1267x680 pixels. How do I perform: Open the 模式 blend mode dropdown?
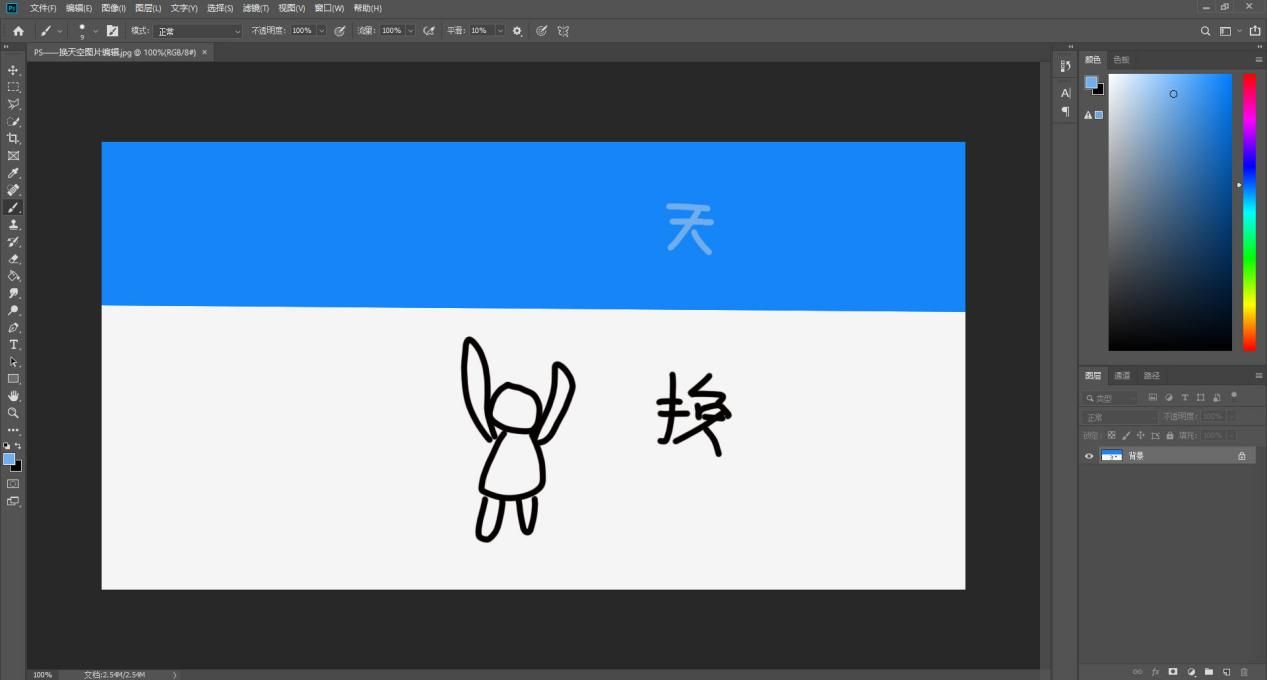[197, 31]
